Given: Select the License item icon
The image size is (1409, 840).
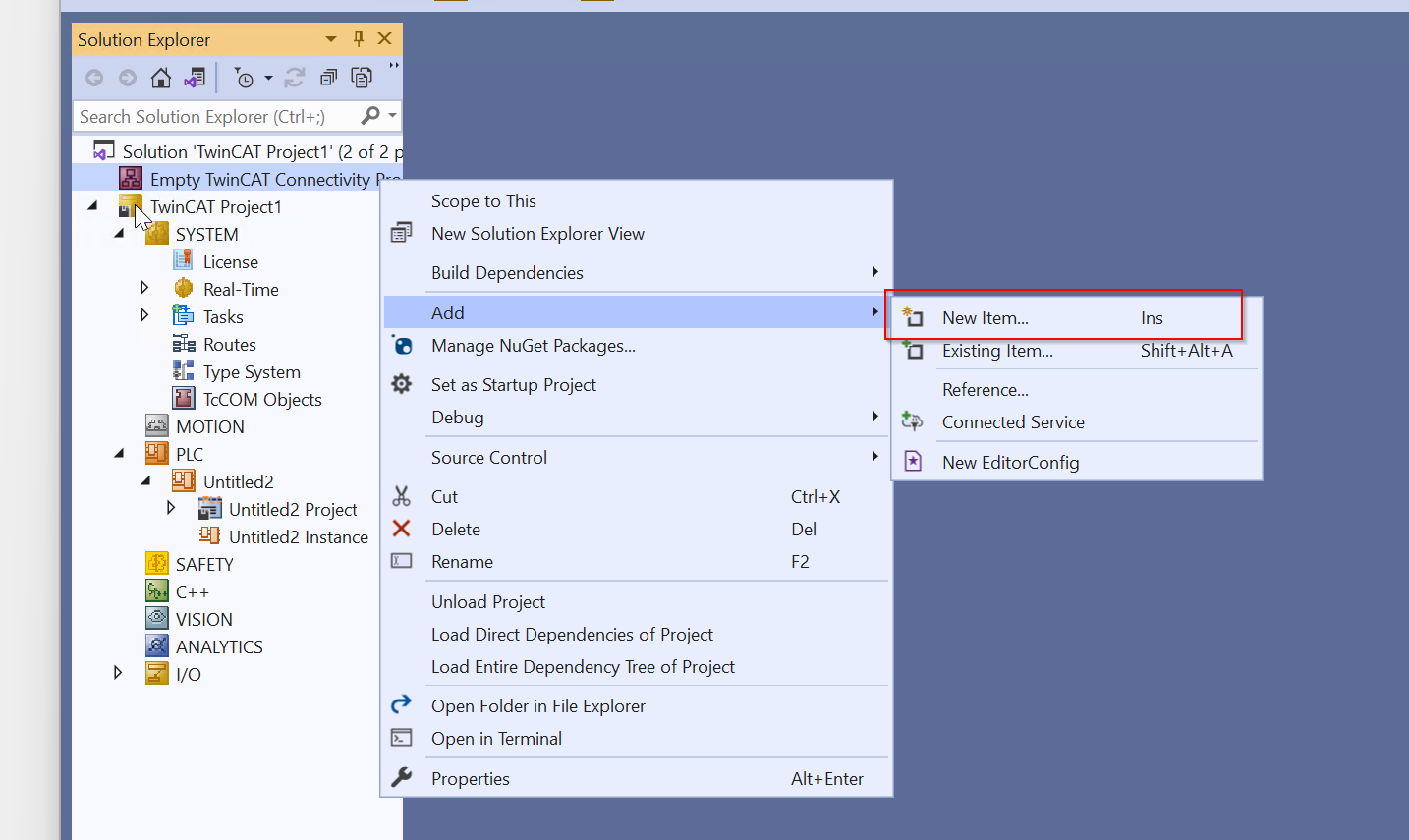Looking at the screenshot, I should [x=183, y=260].
